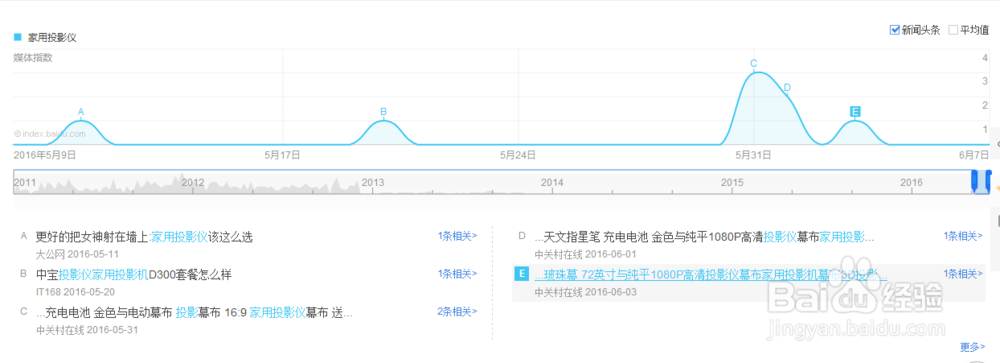Image resolution: width=1000 pixels, height=363 pixels.
Task: Click 1条相关 link for news item B
Action: coord(457,274)
